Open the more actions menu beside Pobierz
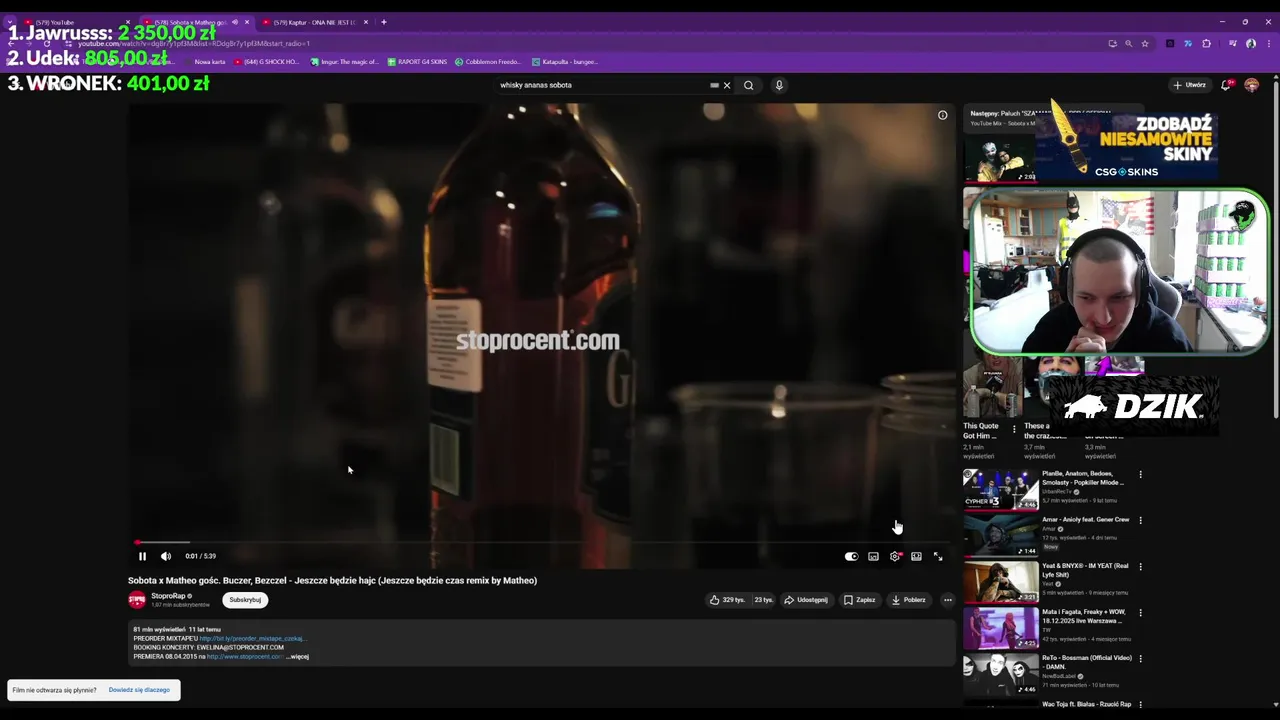This screenshot has height=720, width=1280. pos(947,600)
